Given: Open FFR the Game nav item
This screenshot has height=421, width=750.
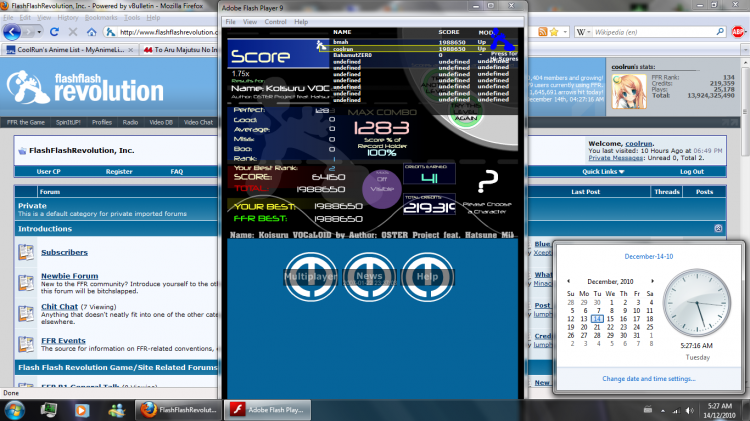Looking at the screenshot, I should point(26,122).
